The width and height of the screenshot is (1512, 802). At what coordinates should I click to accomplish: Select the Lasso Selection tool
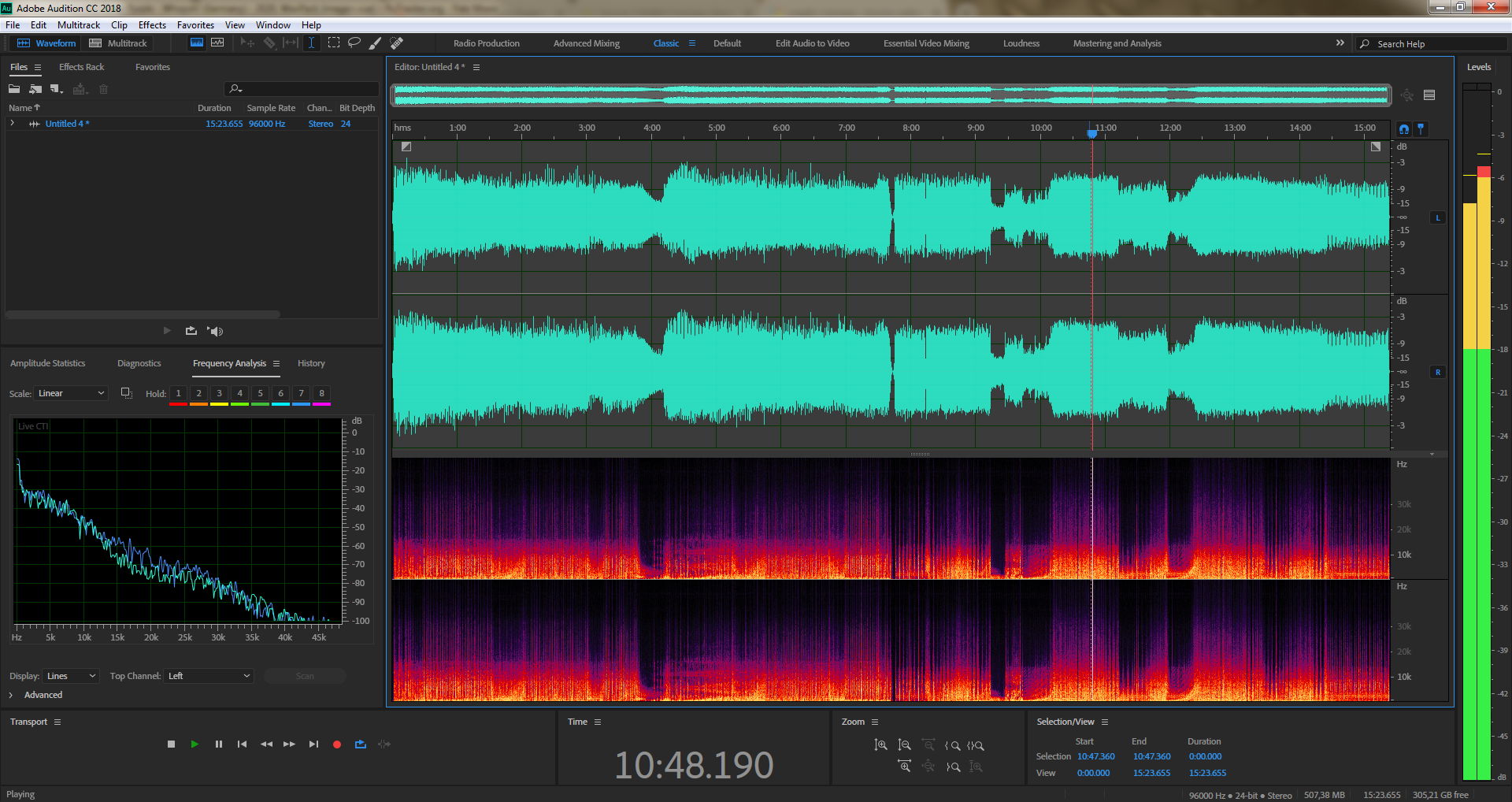tap(354, 43)
